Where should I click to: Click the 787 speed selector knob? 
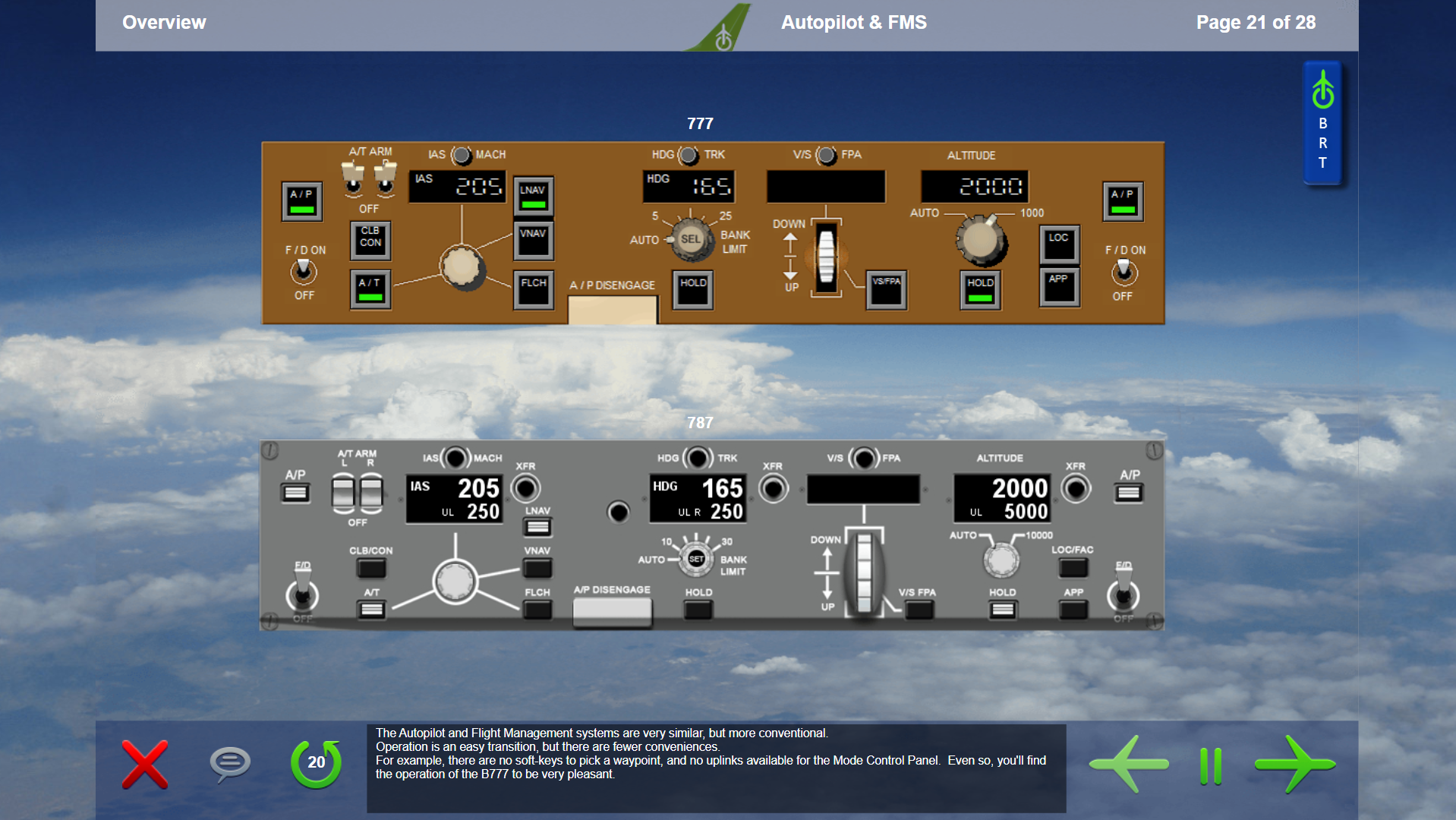pyautogui.click(x=455, y=582)
